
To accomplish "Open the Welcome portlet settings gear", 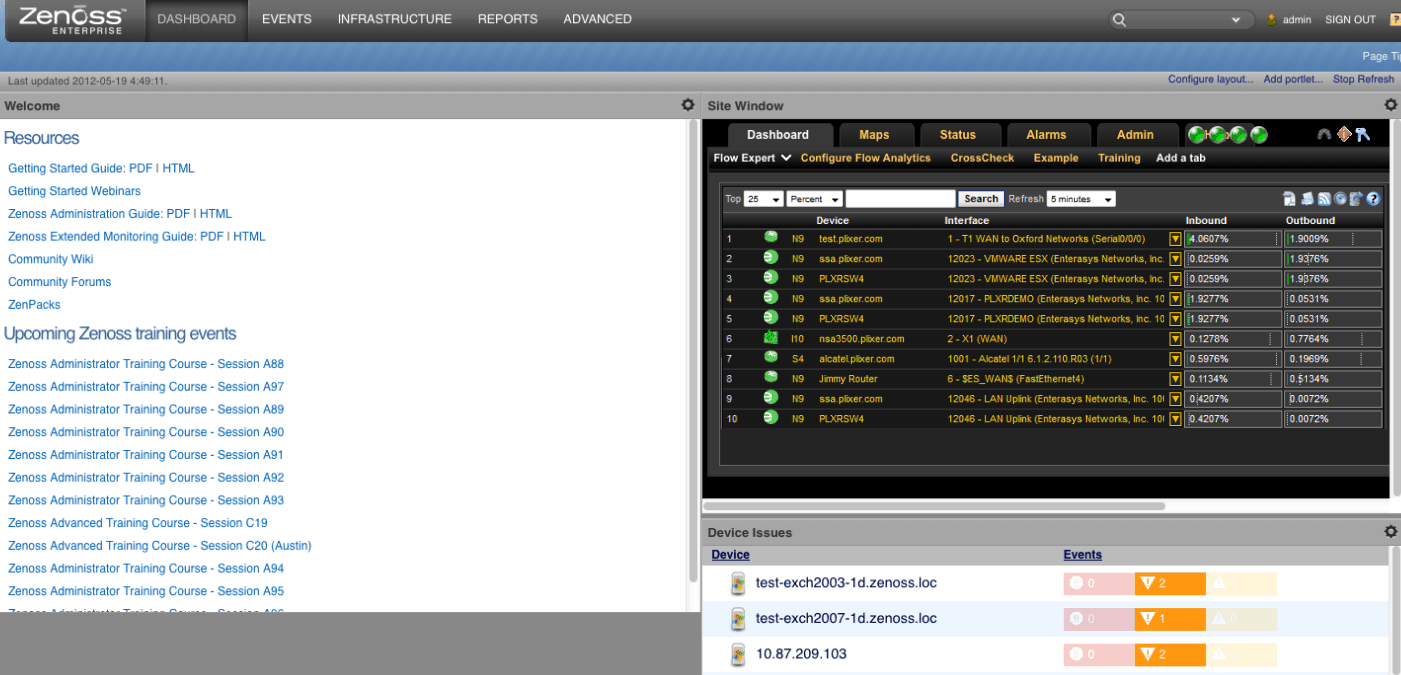I will click(687, 105).
